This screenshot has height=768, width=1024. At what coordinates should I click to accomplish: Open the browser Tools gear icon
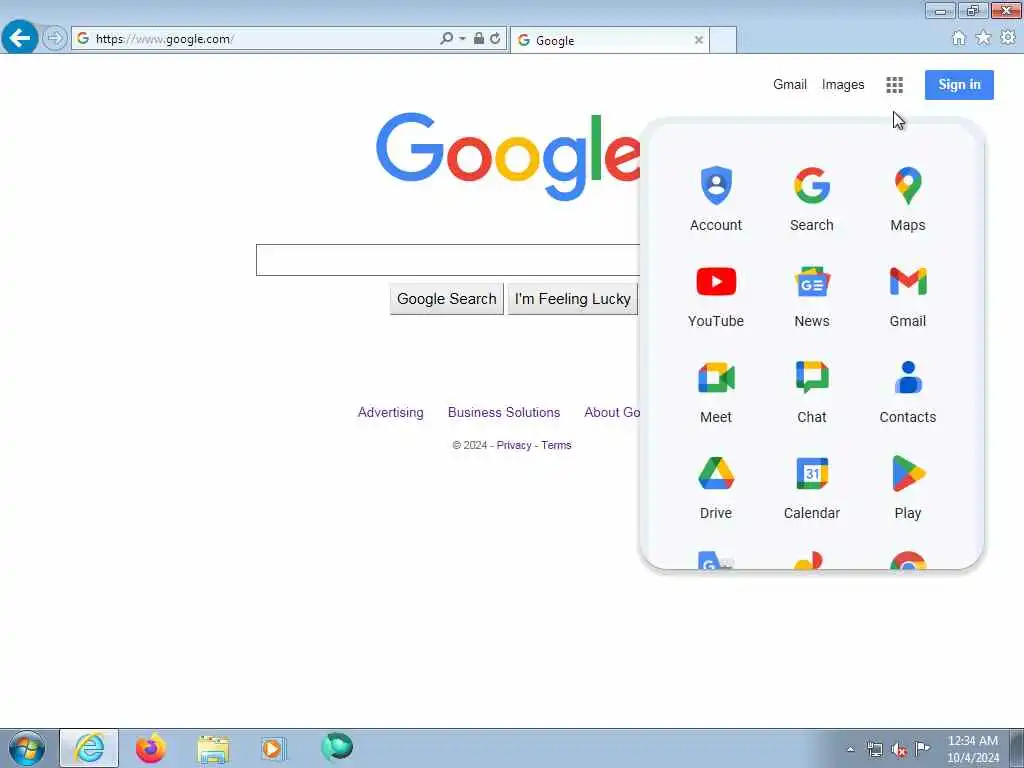[x=1008, y=38]
